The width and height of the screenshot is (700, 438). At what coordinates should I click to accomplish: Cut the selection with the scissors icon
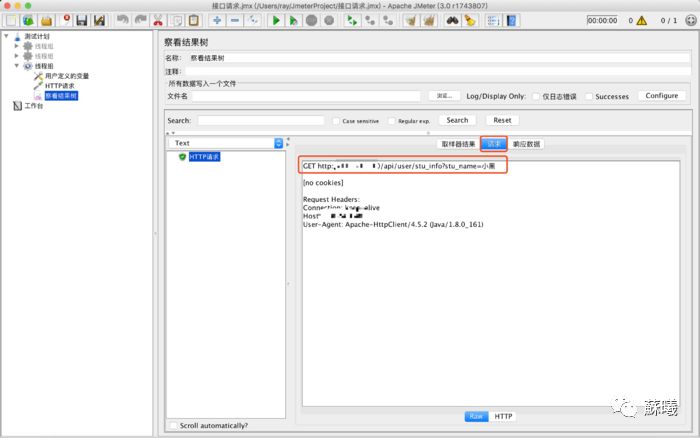click(x=158, y=21)
